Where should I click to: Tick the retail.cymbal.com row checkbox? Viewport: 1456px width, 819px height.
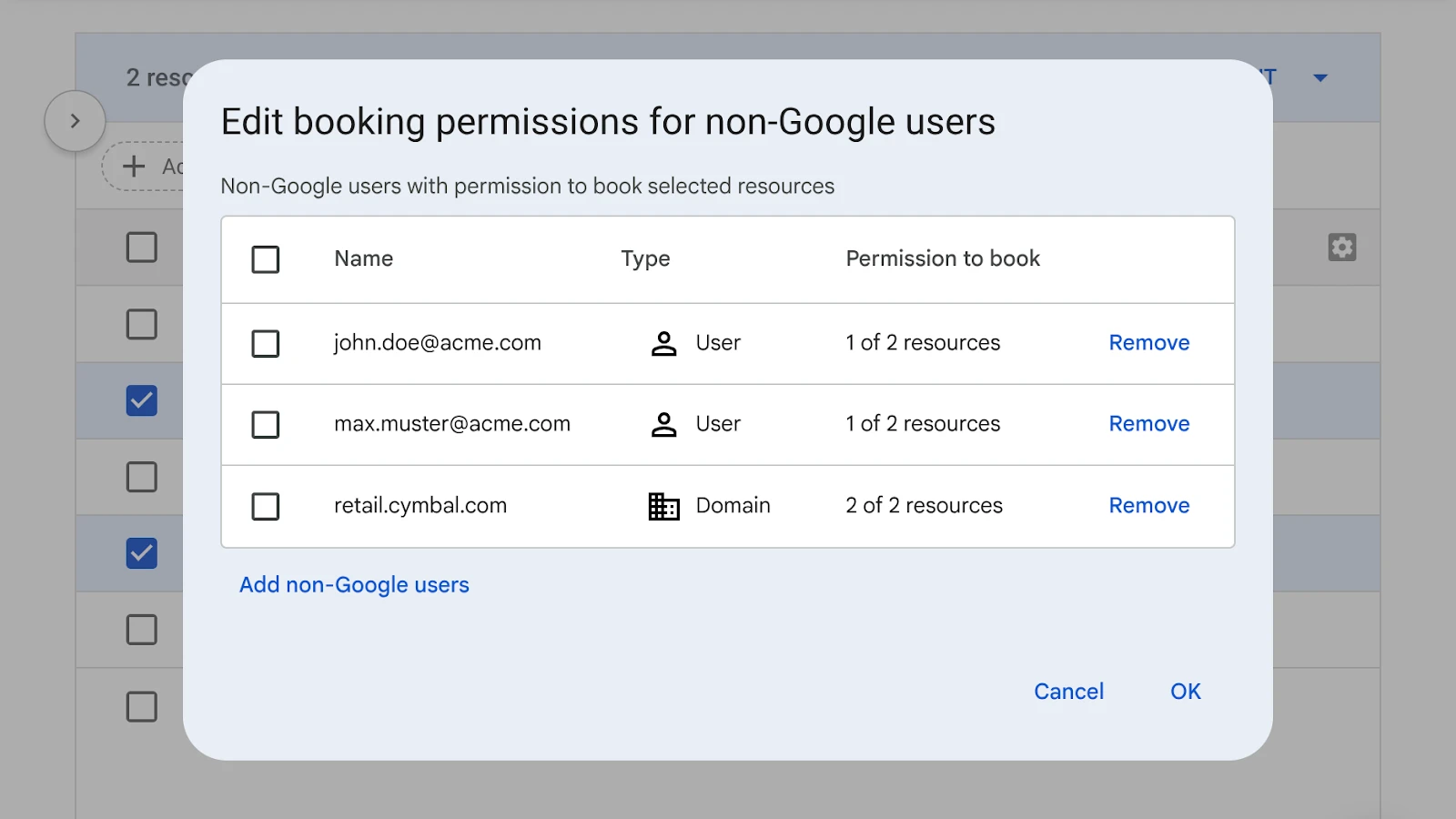[x=265, y=506]
